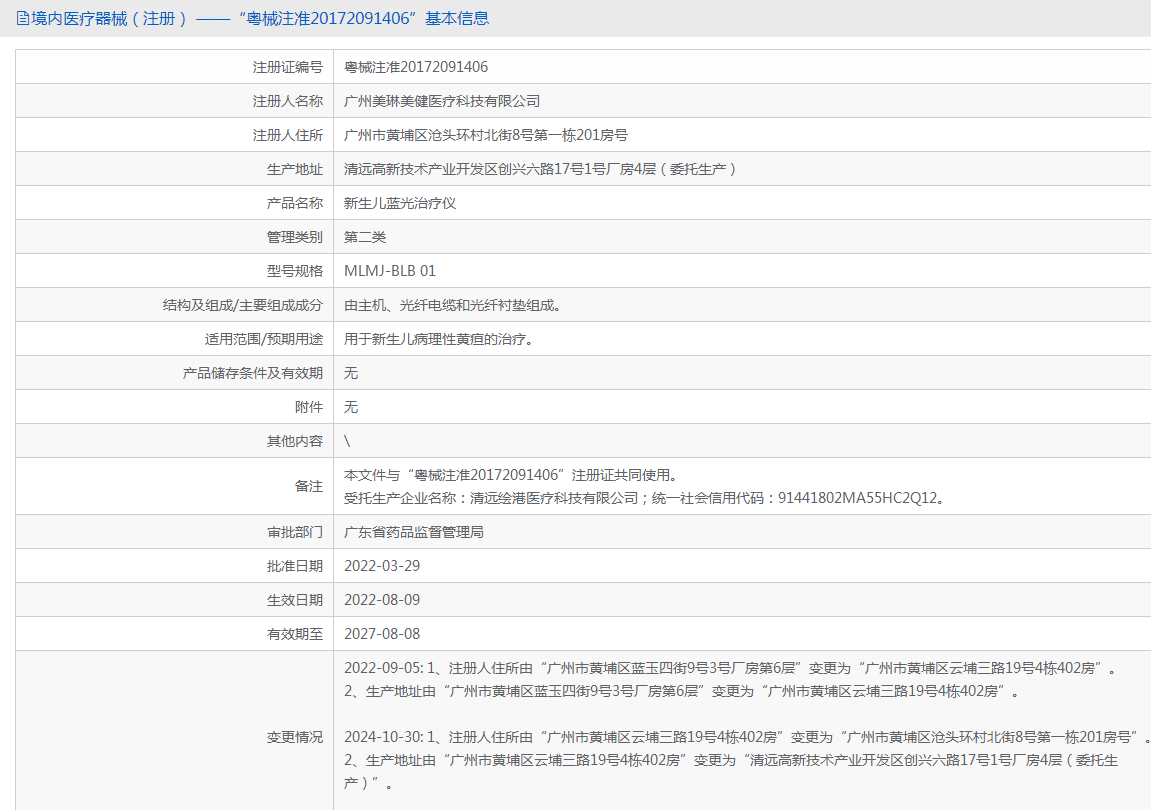The height and width of the screenshot is (810, 1151).
Task: Select department 广东省药品监督管理局
Action: (x=414, y=532)
